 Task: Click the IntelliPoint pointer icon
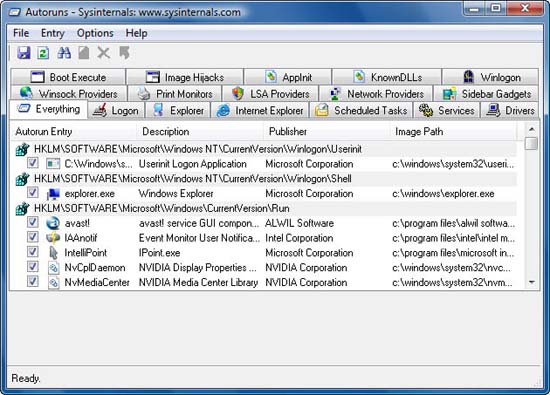53,253
